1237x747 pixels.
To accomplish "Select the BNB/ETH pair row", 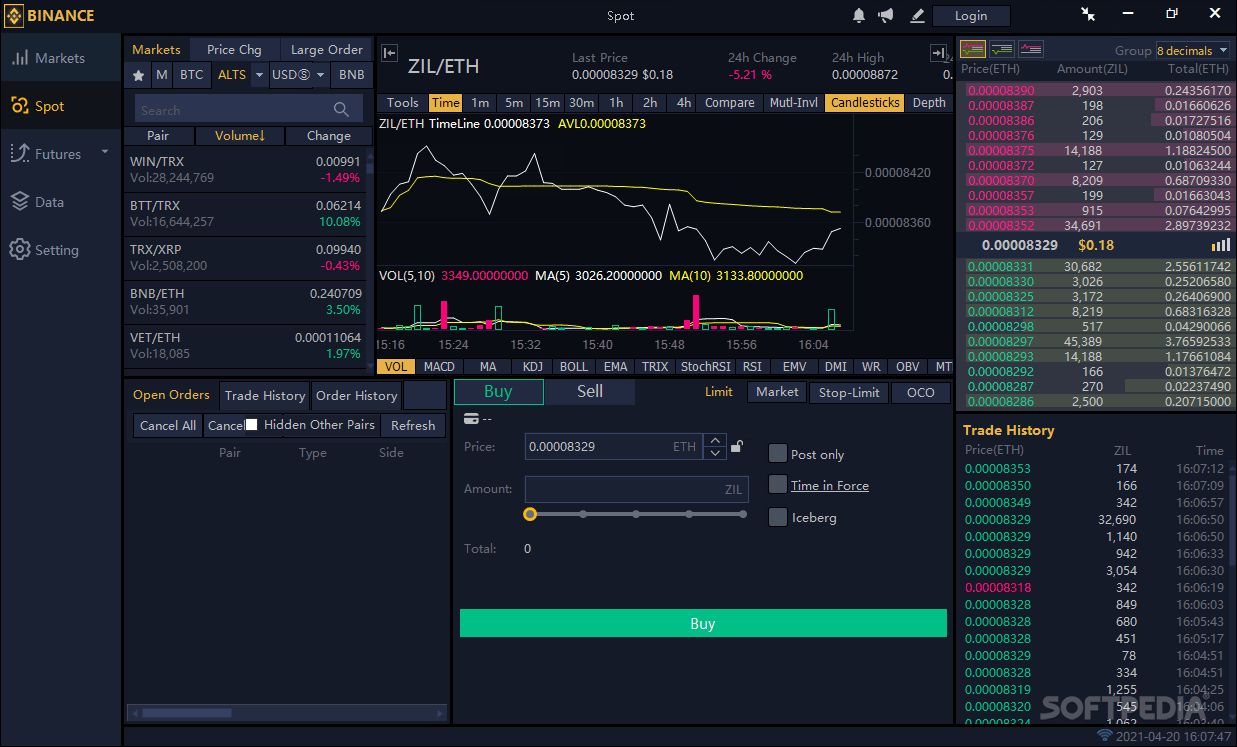I will pos(246,301).
